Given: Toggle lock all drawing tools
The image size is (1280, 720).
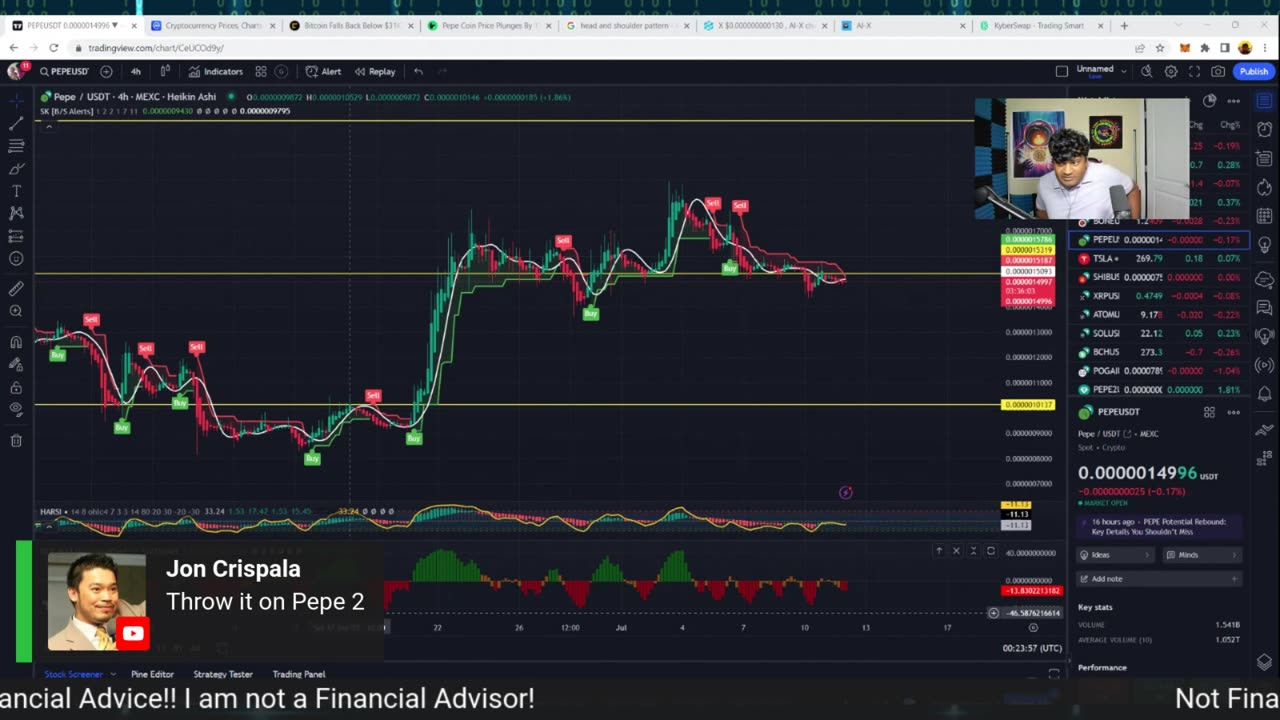Looking at the screenshot, I should click(x=16, y=387).
